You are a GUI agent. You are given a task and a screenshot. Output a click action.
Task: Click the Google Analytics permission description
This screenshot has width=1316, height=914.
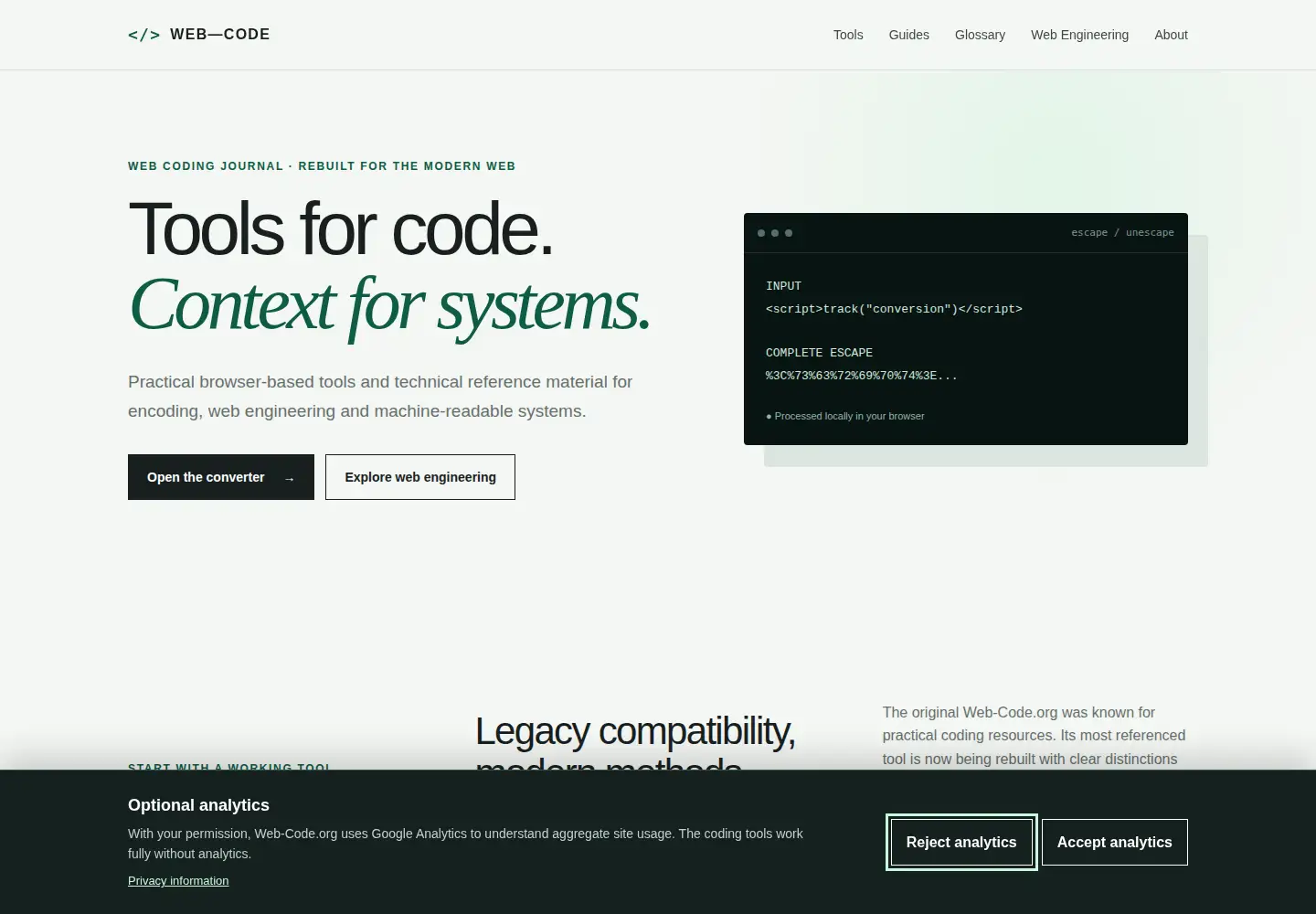click(x=465, y=844)
